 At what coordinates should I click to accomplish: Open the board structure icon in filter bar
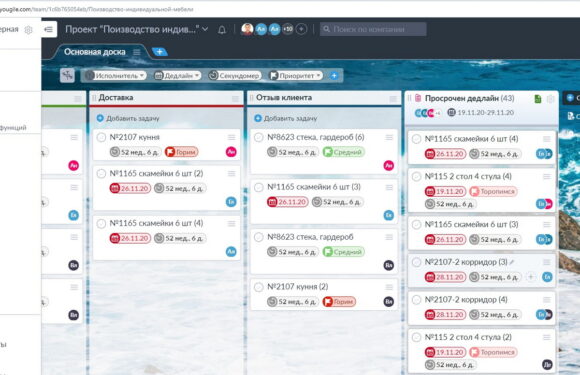67,75
